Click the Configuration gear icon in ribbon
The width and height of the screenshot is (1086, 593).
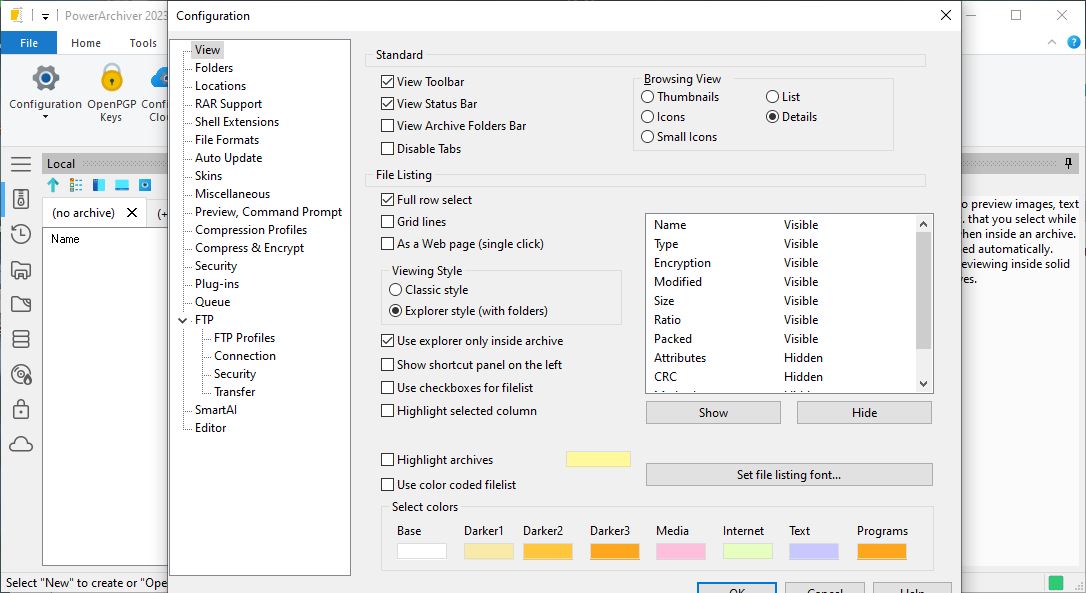pyautogui.click(x=45, y=78)
